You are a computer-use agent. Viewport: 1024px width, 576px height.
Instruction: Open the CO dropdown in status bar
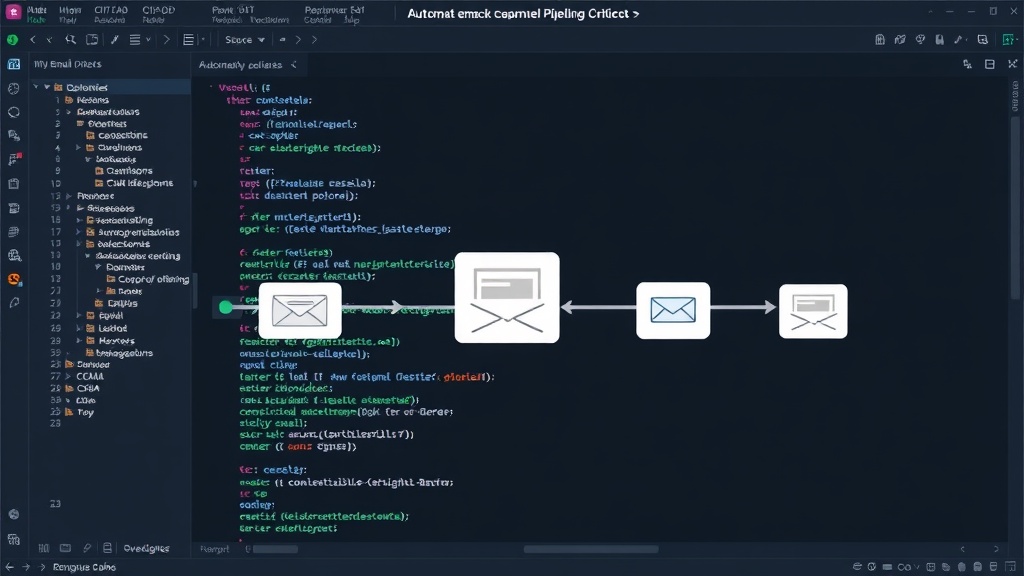click(908, 567)
